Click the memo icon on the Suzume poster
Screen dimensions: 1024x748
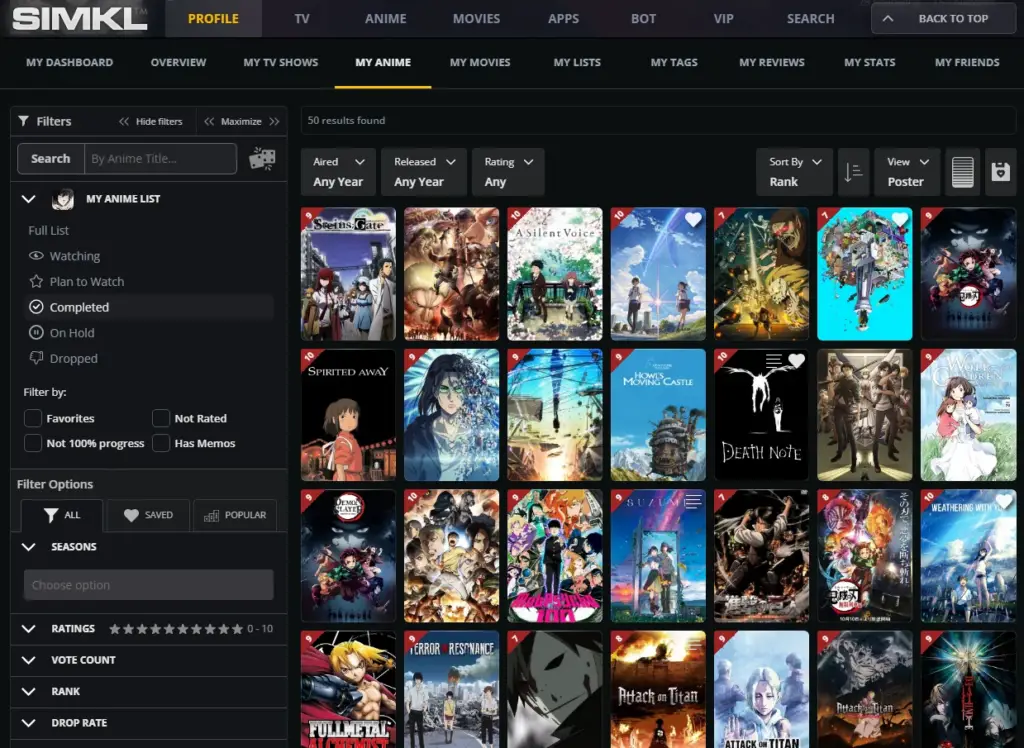[693, 501]
